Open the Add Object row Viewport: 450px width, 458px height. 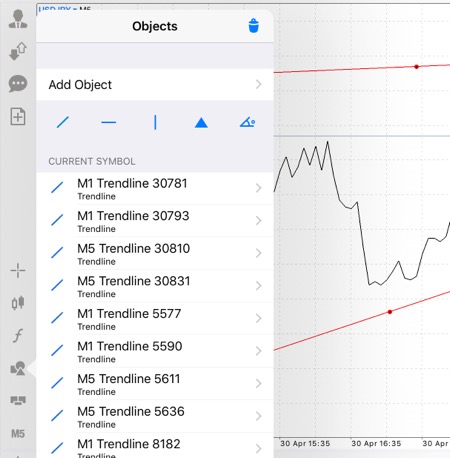tap(155, 85)
